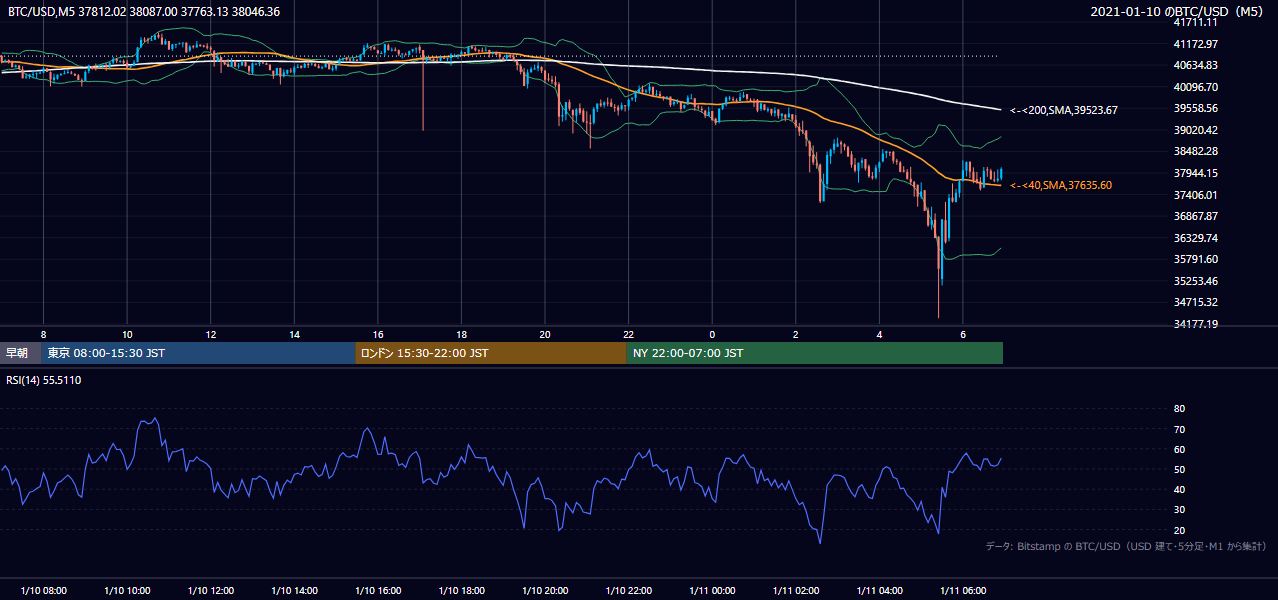Click price axis value 36867.87

[1195, 216]
